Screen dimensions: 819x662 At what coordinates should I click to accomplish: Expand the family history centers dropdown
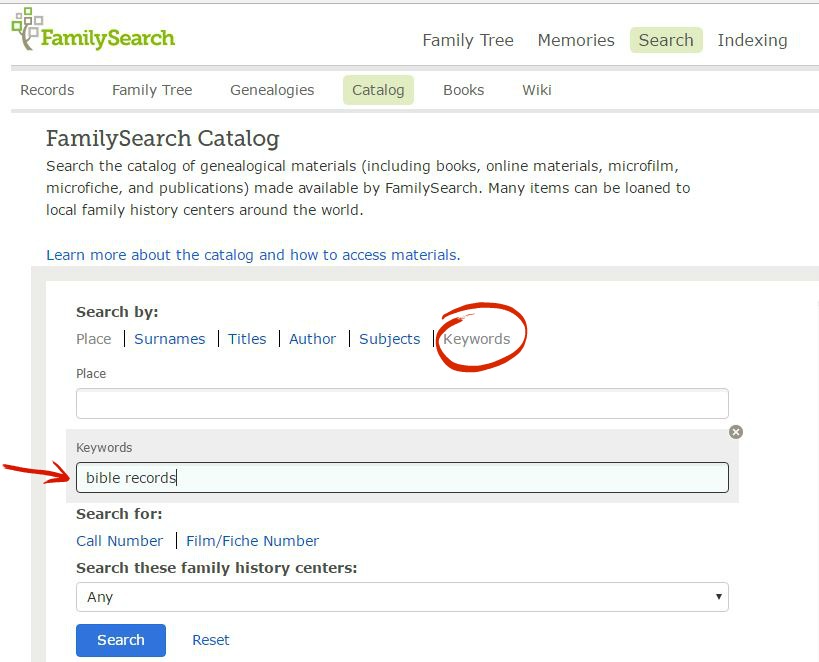[402, 597]
